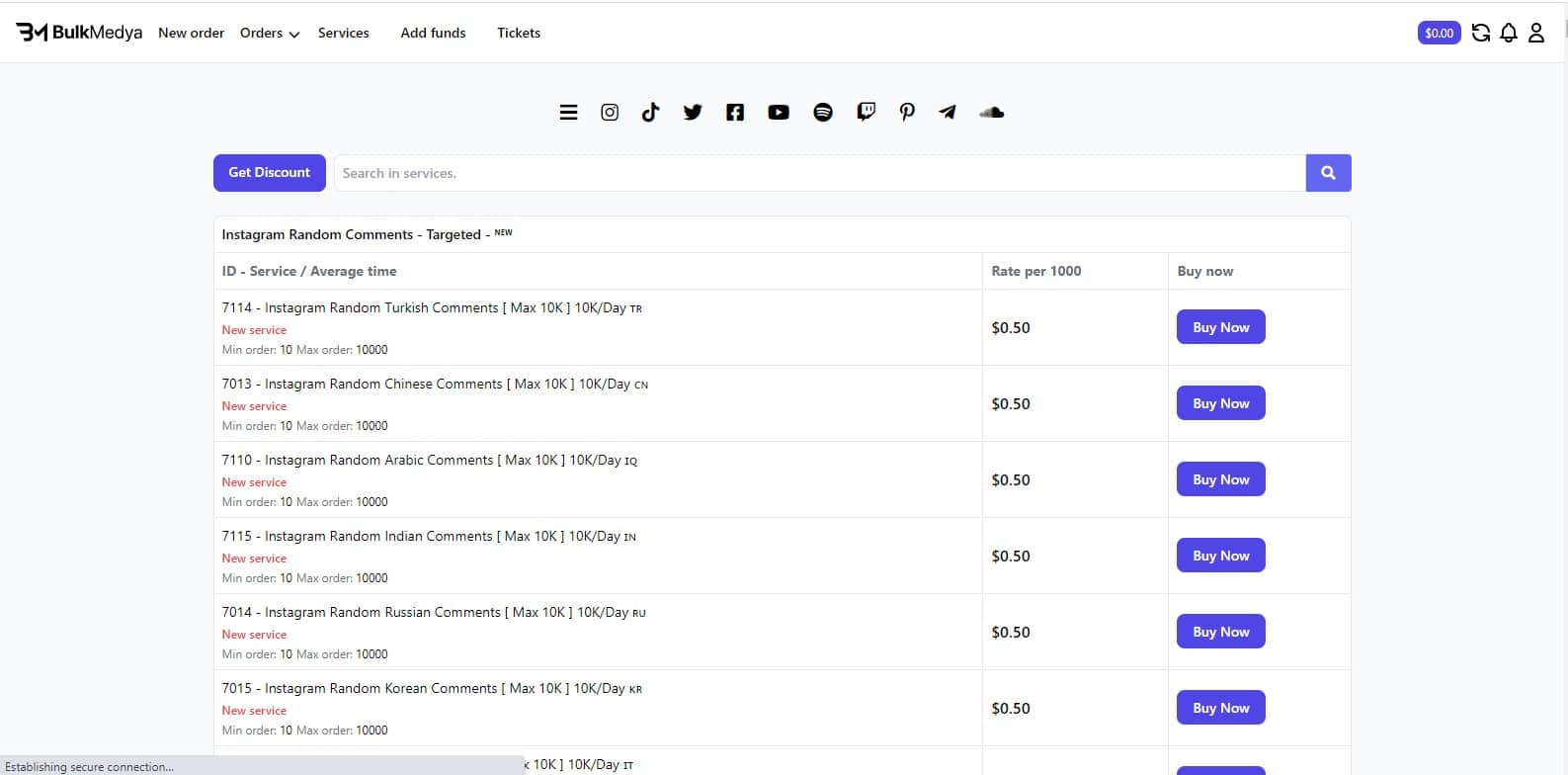The image size is (1568, 775).
Task: Open Pinterest services icon
Action: point(907,113)
